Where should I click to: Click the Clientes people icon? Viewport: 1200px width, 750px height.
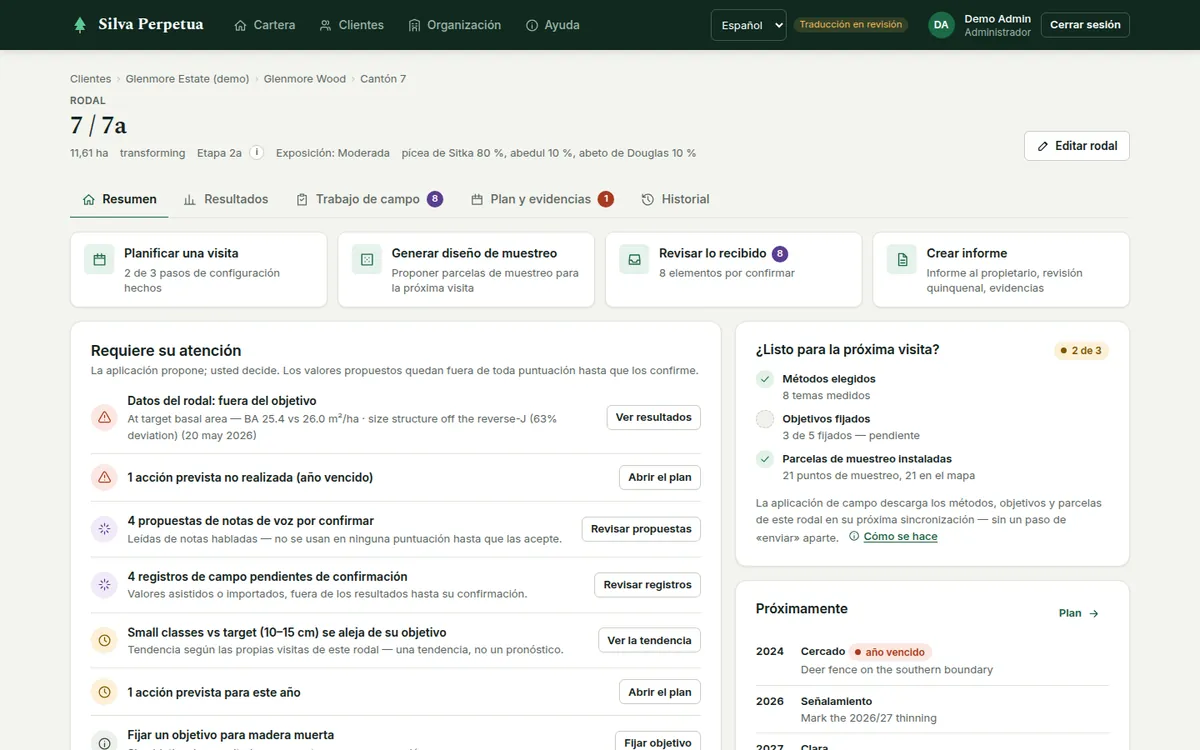[325, 25]
